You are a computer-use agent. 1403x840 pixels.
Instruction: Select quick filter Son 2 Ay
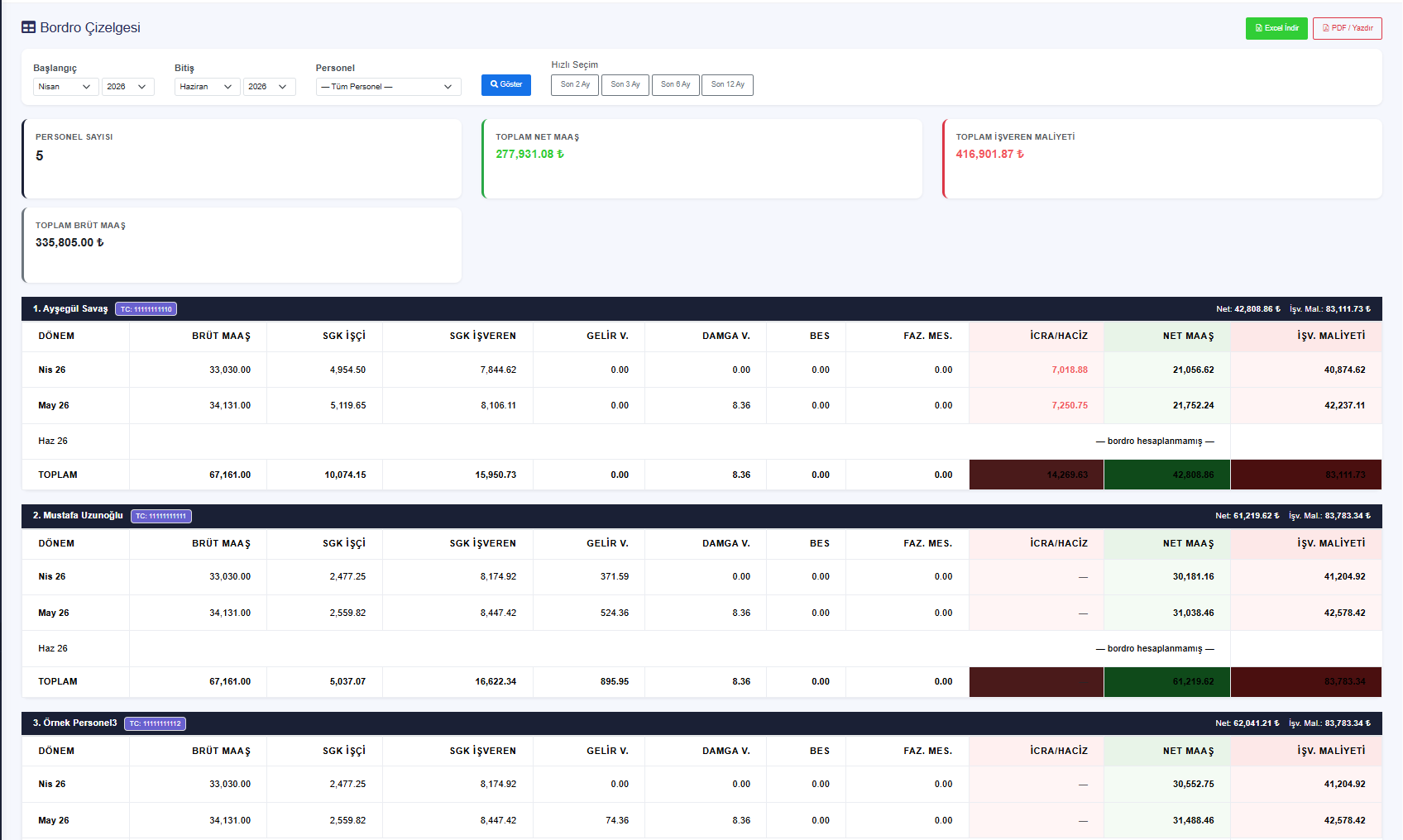coord(575,85)
